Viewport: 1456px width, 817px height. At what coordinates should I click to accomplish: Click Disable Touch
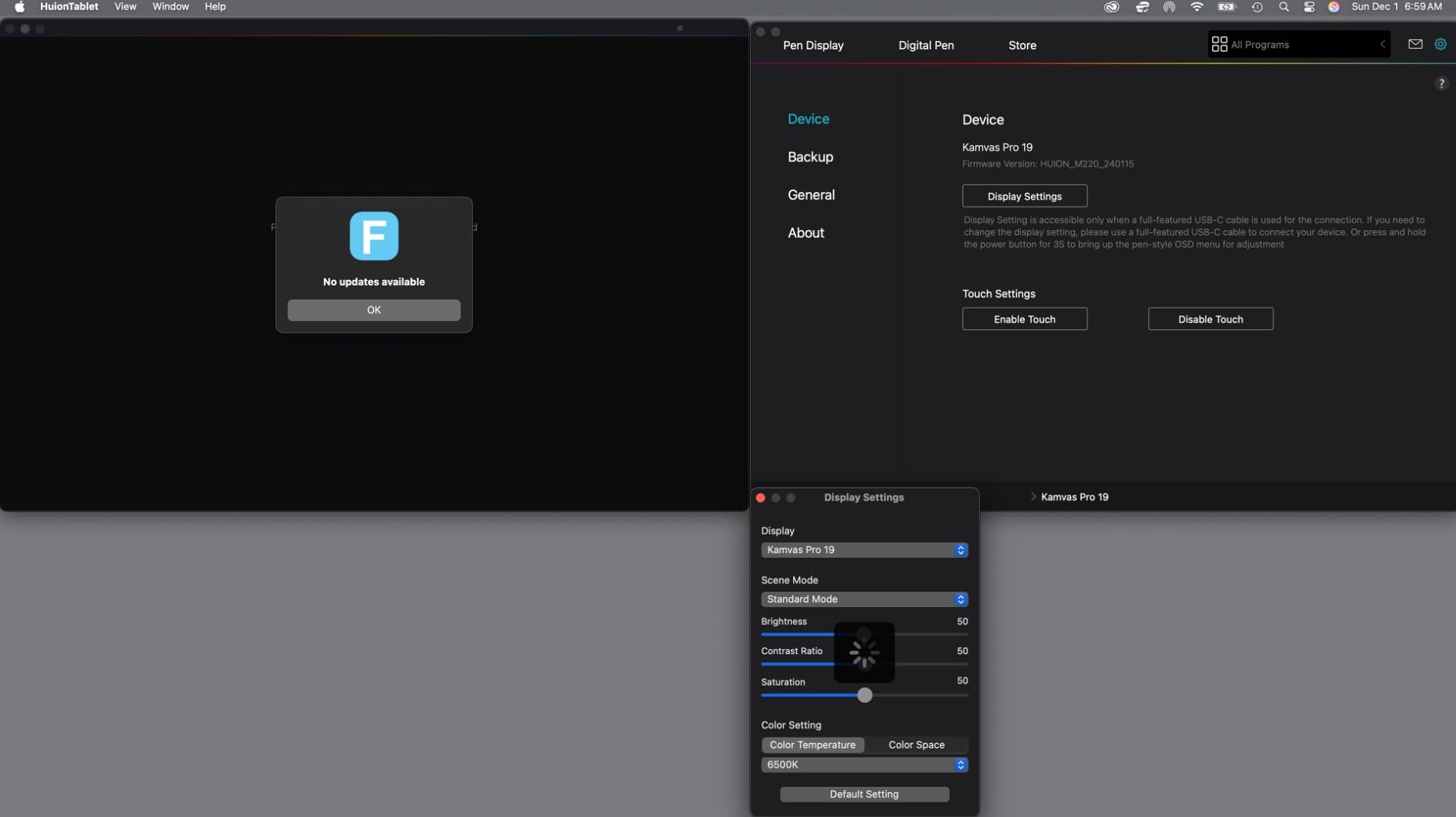click(x=1211, y=319)
